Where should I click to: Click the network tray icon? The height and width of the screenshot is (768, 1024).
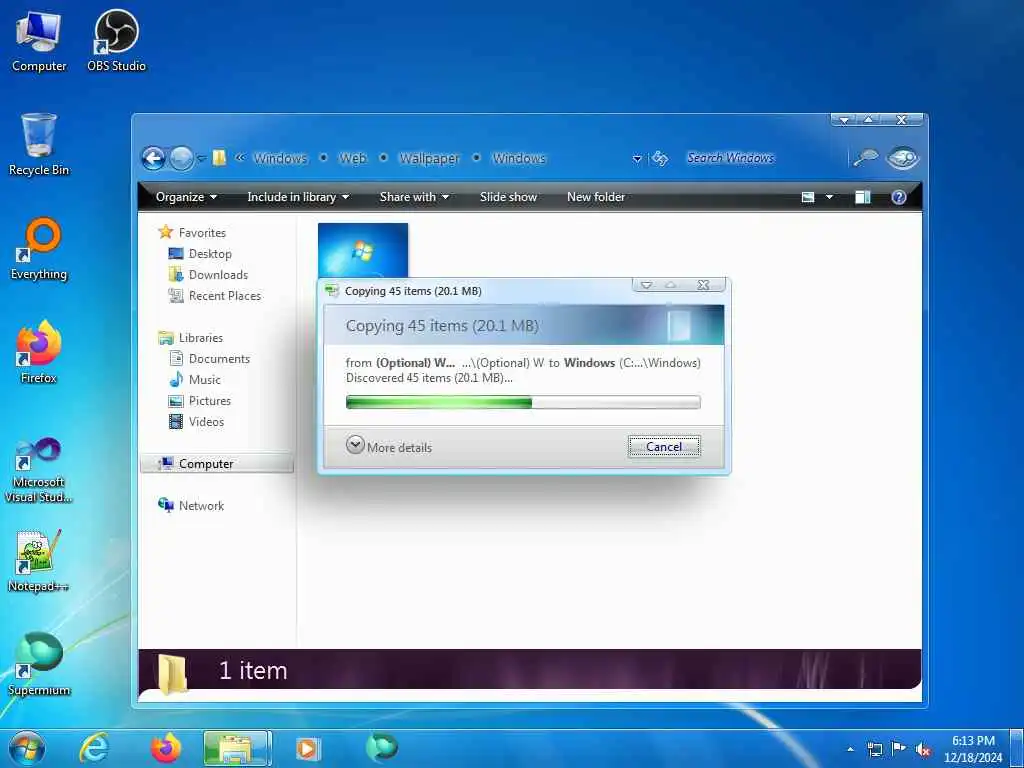click(x=874, y=749)
